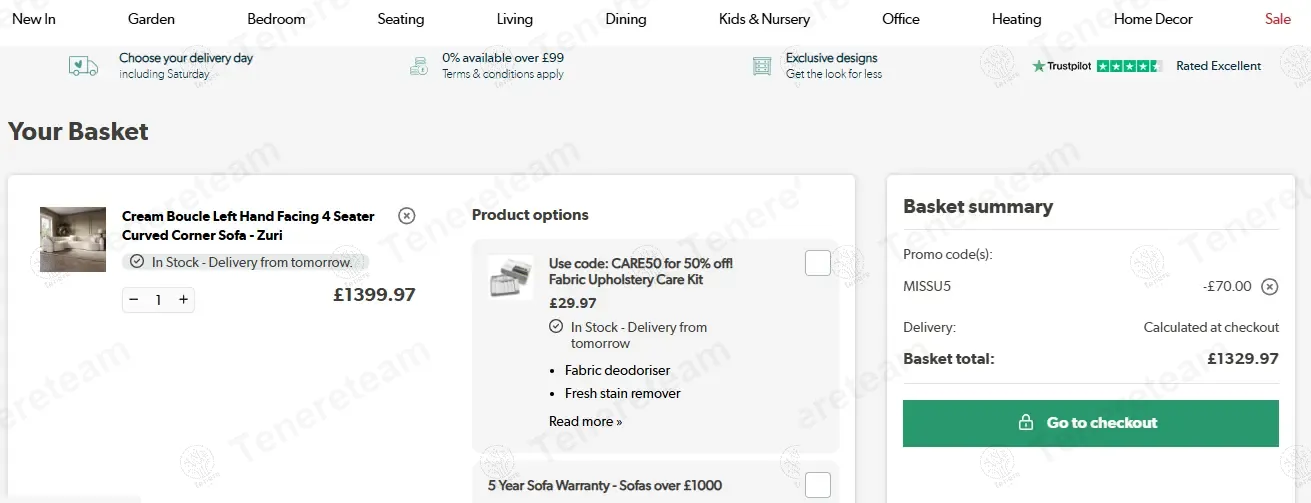The height and width of the screenshot is (503, 1311).
Task: Decrease sofa quantity with minus button
Action: [135, 300]
